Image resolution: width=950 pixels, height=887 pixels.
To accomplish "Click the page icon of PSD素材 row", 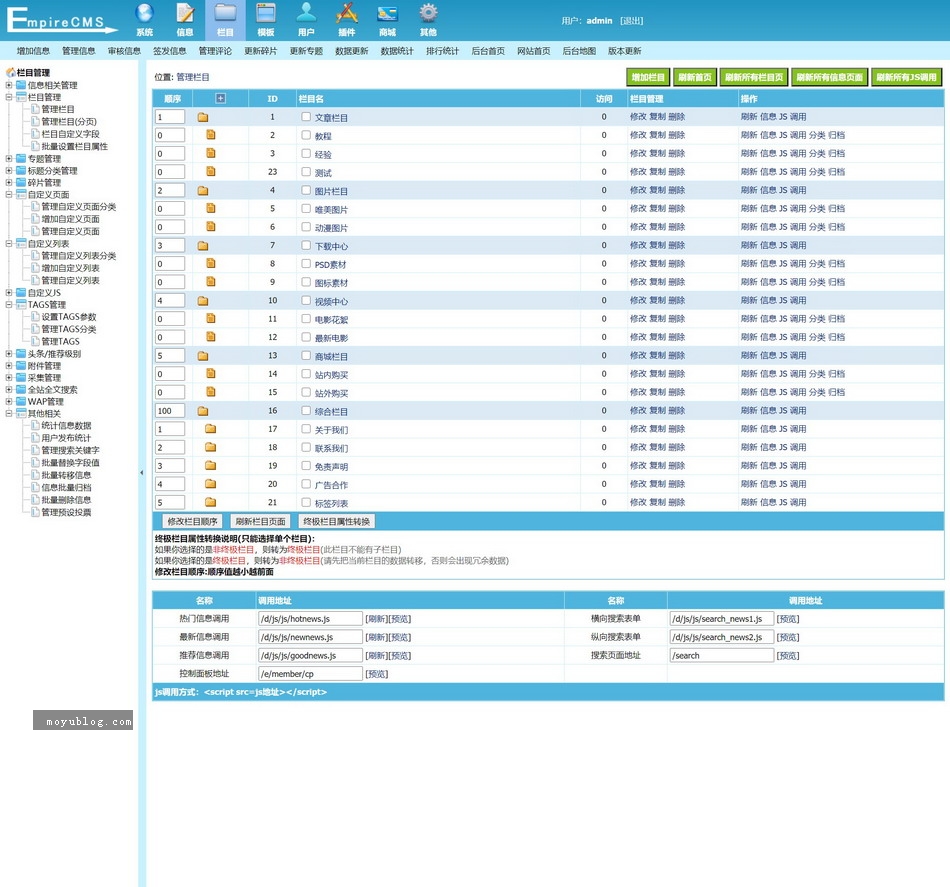I will pos(211,263).
